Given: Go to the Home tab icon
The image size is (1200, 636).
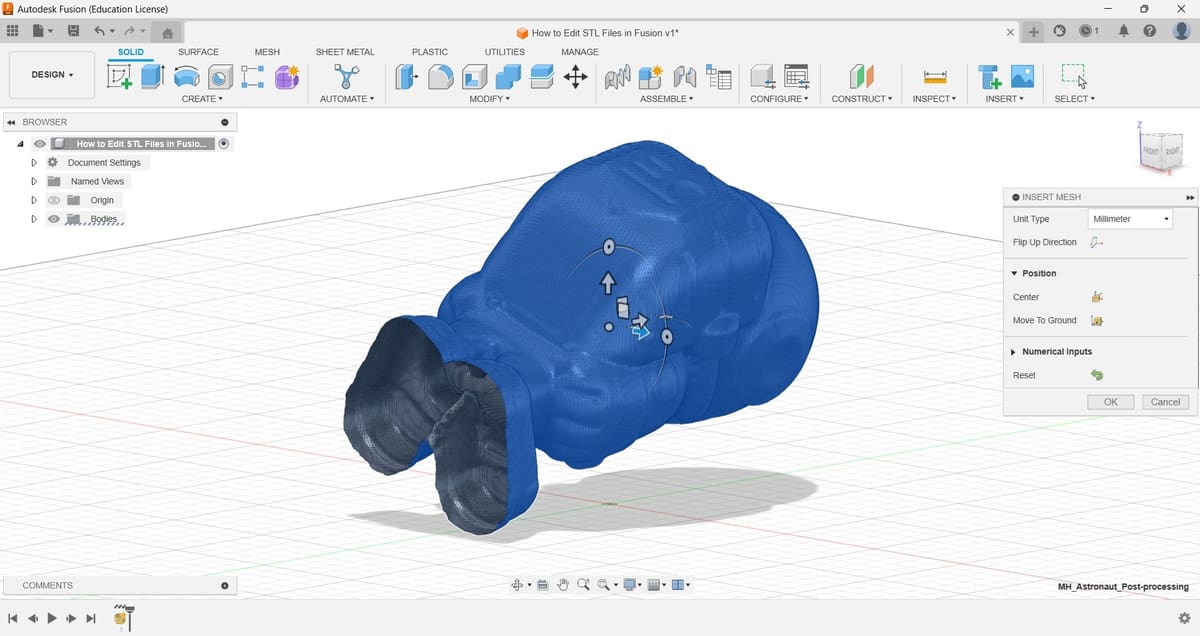Looking at the screenshot, I should coord(169,33).
